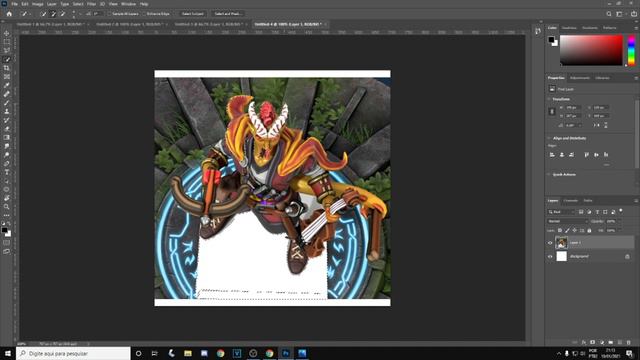Switch to the Channels tab
Screen dimensions: 640x360
(571, 201)
